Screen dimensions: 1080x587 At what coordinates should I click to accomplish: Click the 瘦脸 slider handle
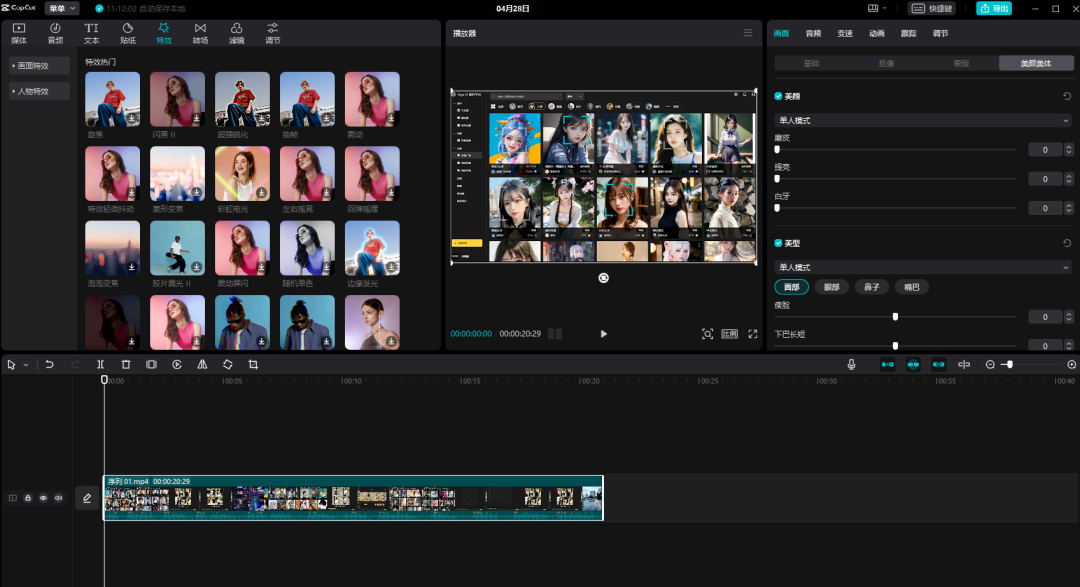[895, 317]
